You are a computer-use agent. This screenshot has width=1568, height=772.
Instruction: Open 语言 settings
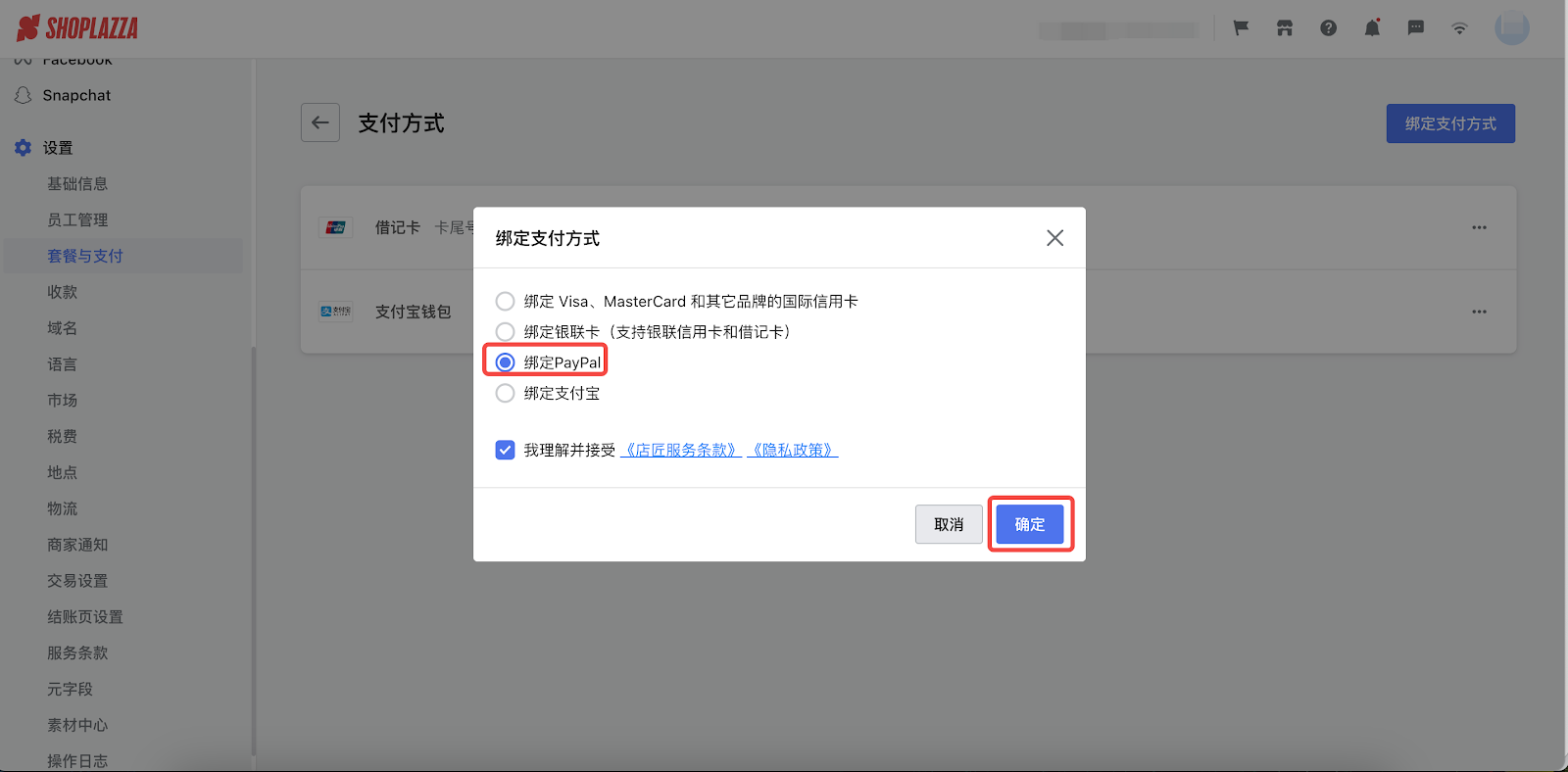click(x=62, y=364)
